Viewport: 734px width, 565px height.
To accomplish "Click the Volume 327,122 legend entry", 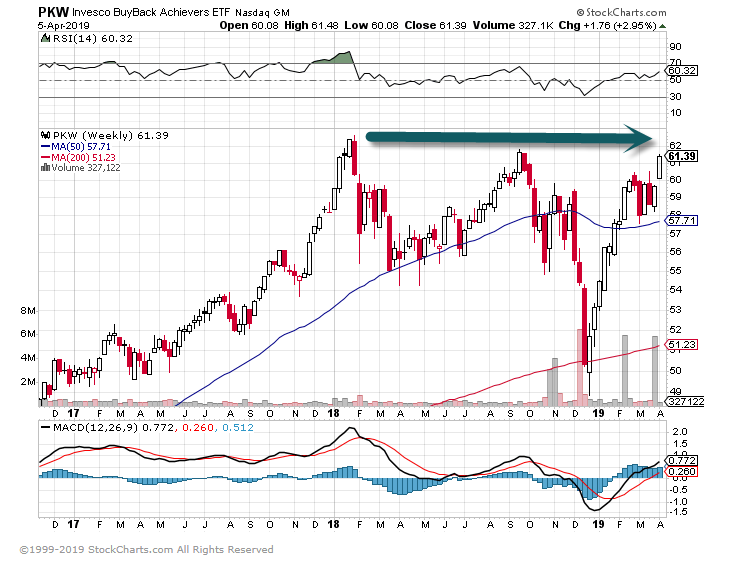I will point(86,168).
